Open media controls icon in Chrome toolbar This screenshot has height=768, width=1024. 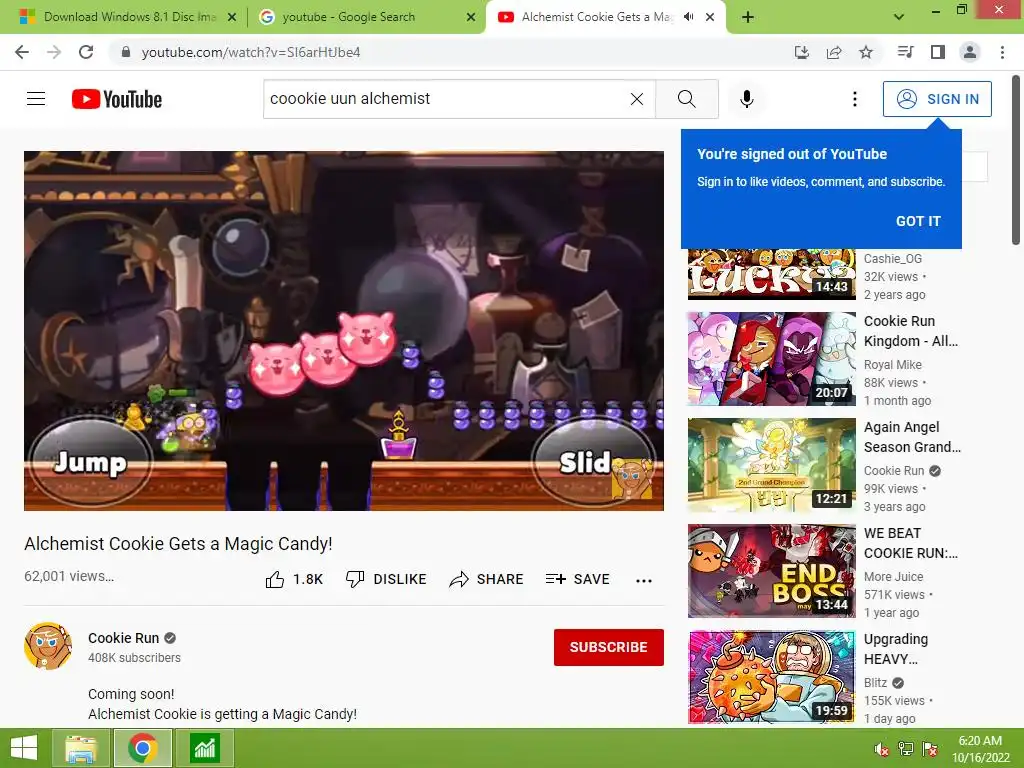[x=905, y=52]
